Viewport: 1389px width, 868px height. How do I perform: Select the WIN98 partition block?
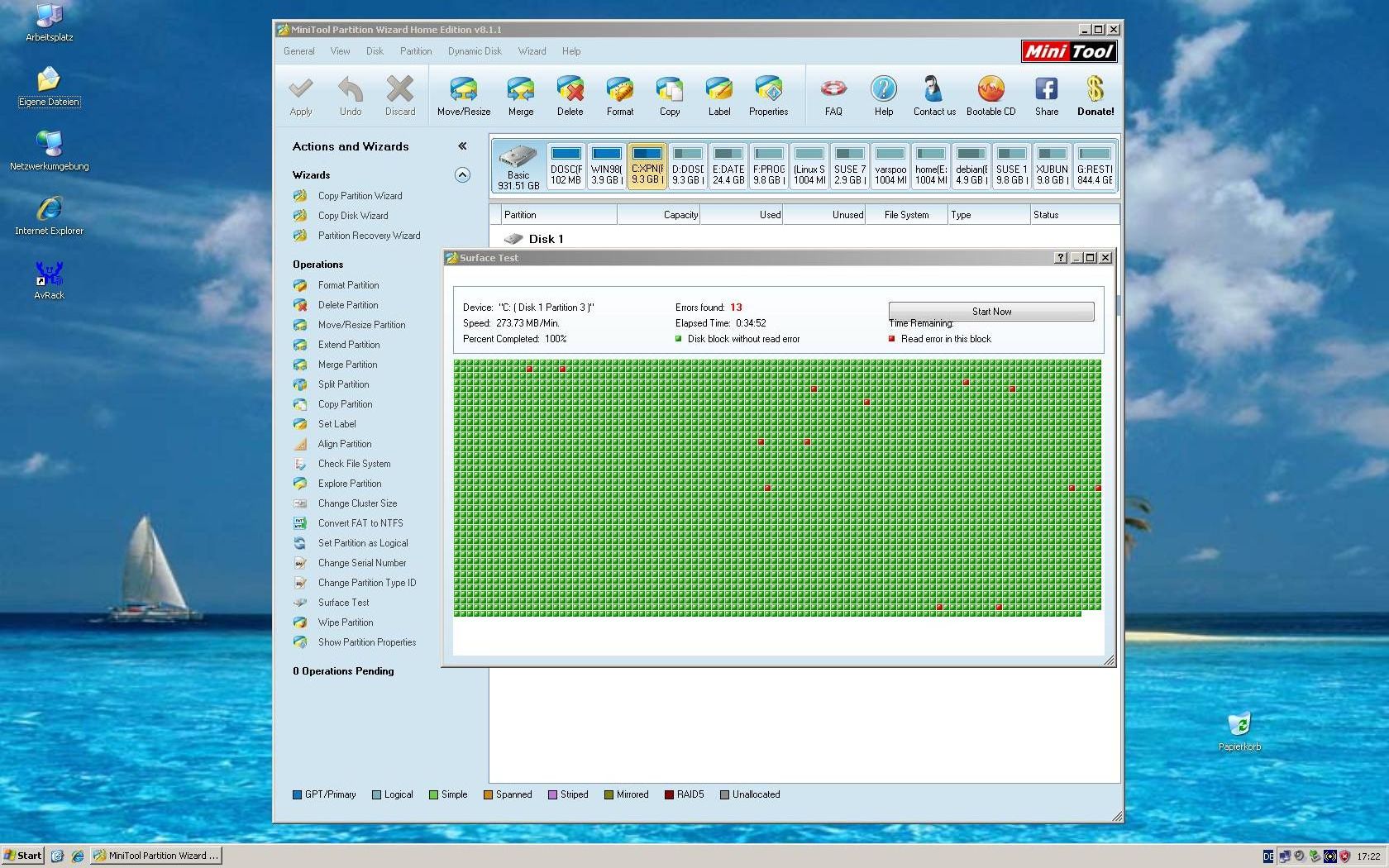pos(606,166)
